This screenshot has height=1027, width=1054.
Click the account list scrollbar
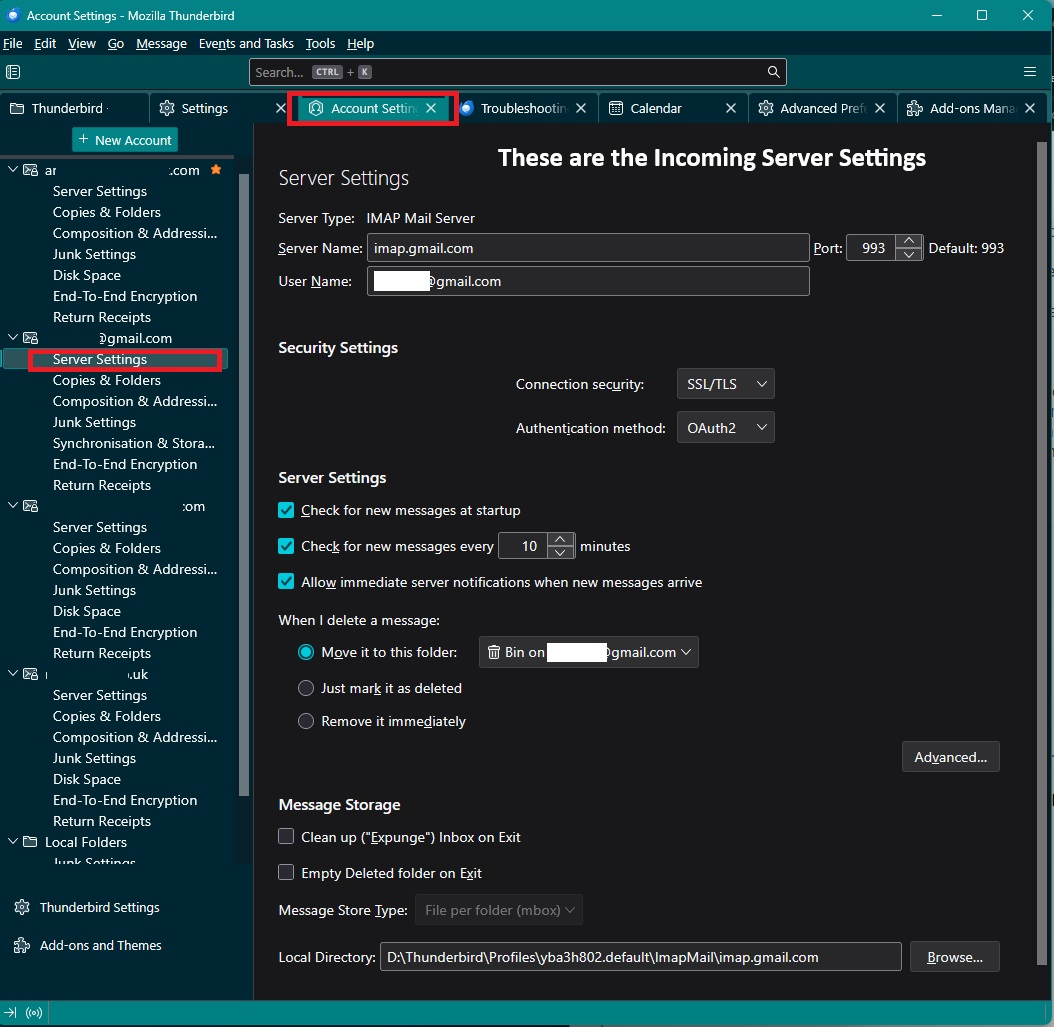(x=244, y=484)
